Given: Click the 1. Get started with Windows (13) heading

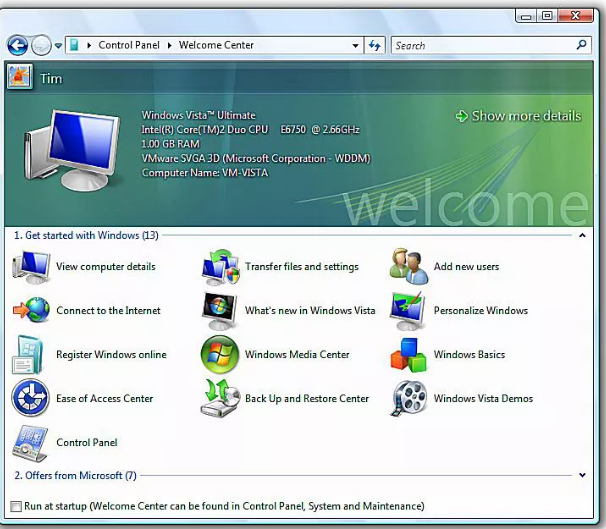Looking at the screenshot, I should click(x=86, y=235).
